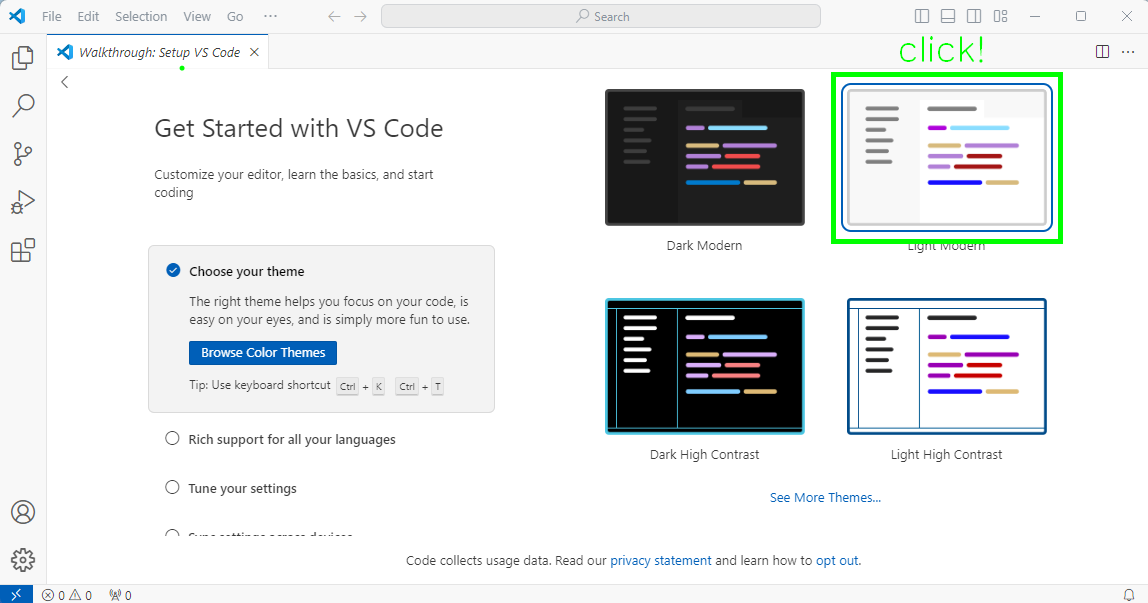This screenshot has height=603, width=1148.
Task: Select the Walkthrough: Setup VS Code tab
Action: coord(158,52)
